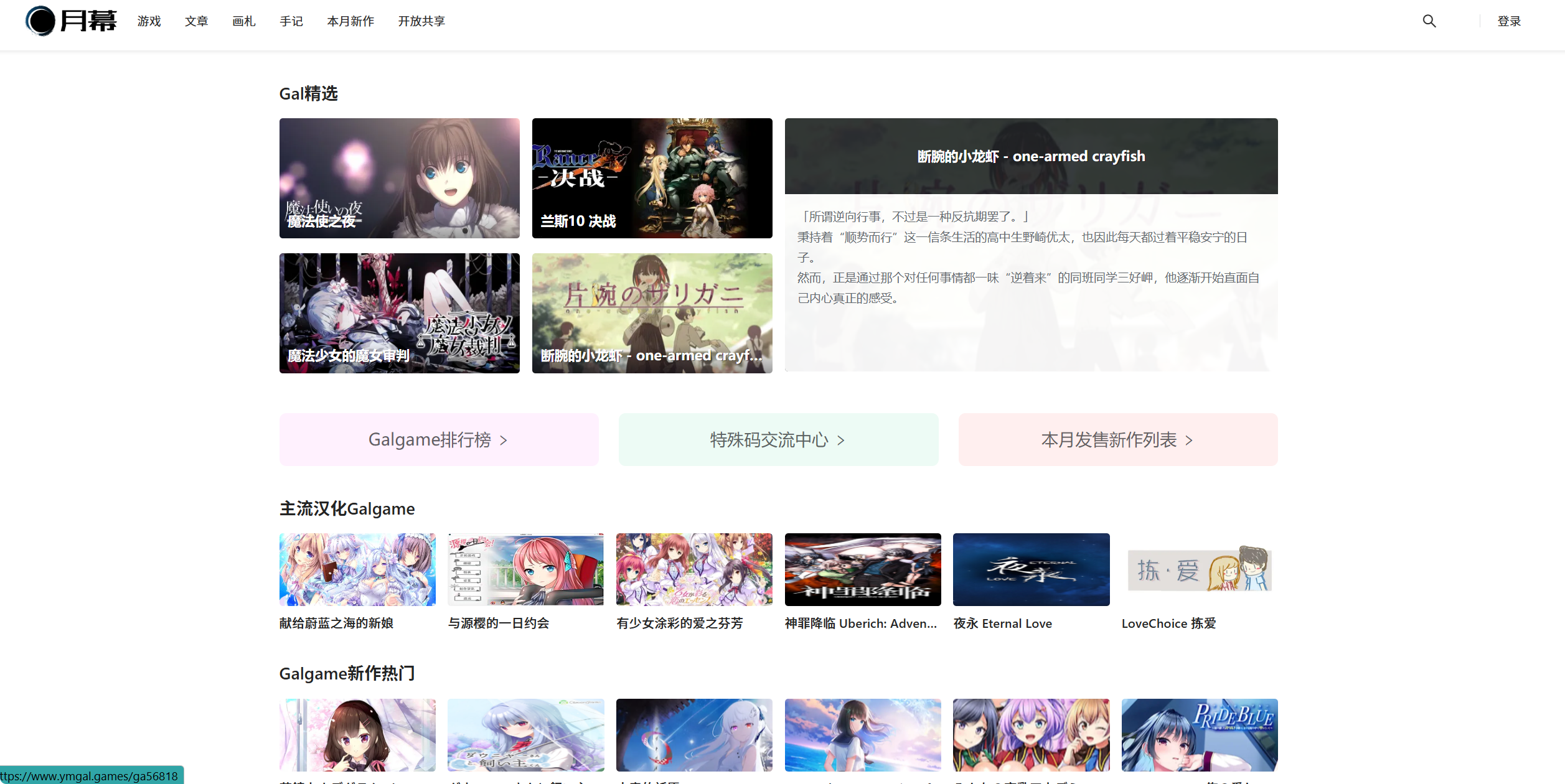Open 本月发售新作列表 banner button
Image resolution: width=1565 pixels, height=784 pixels.
point(1117,440)
